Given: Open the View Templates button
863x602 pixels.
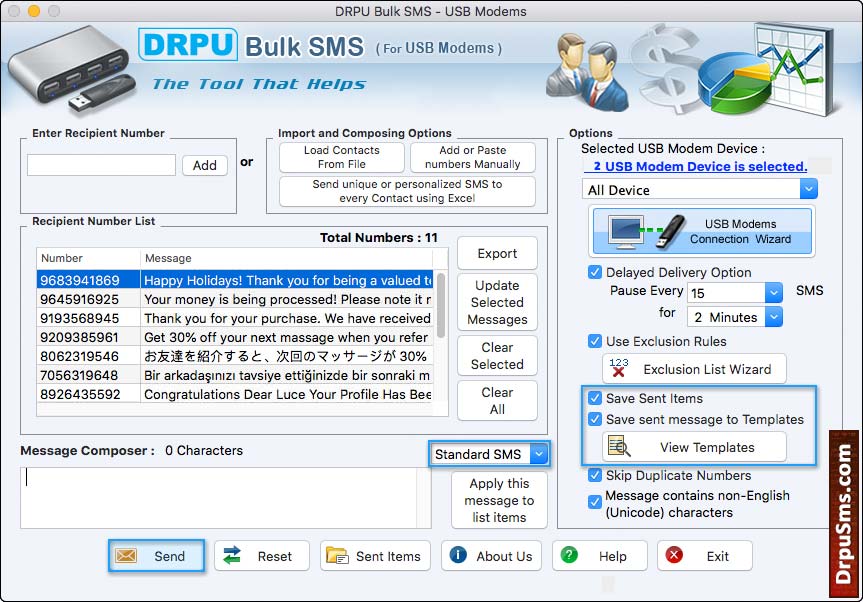Looking at the screenshot, I should tap(695, 447).
